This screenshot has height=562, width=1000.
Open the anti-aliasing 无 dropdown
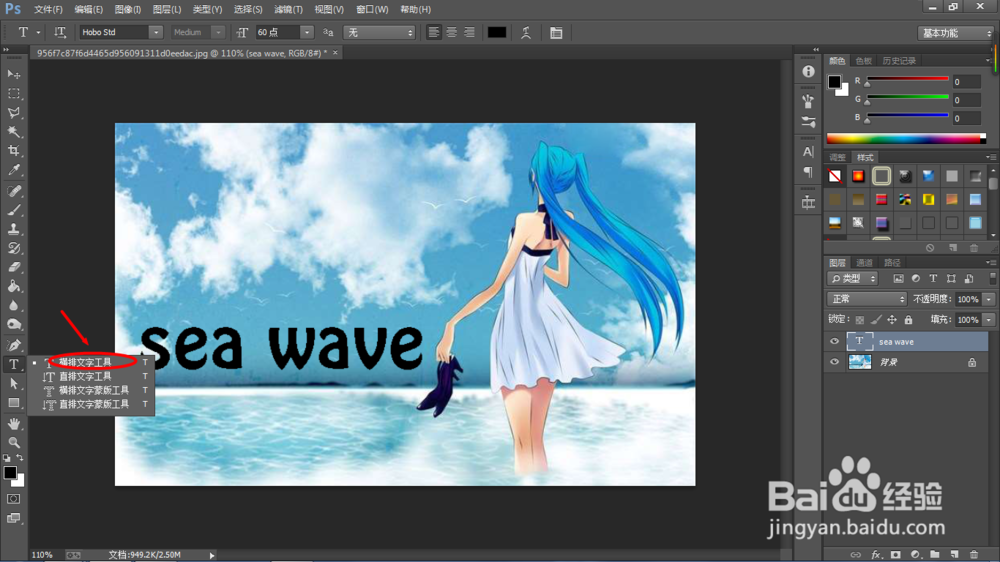pos(379,33)
